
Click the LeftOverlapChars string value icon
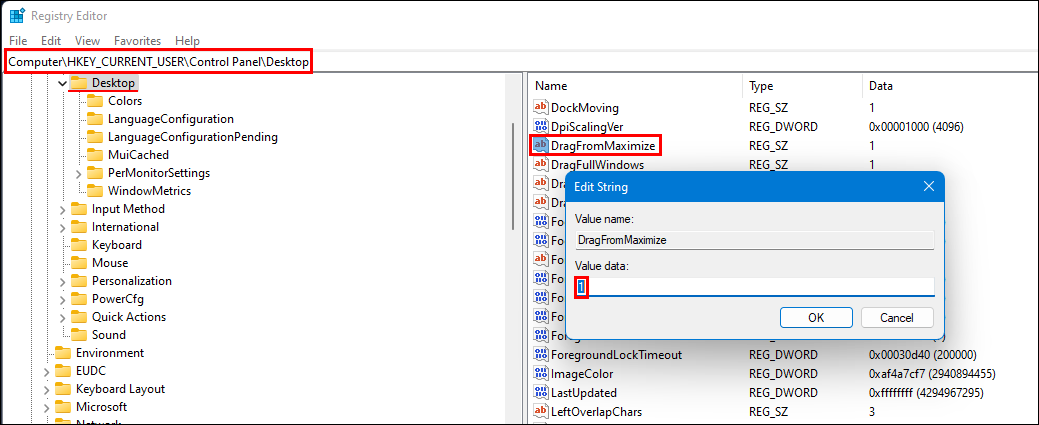click(541, 412)
